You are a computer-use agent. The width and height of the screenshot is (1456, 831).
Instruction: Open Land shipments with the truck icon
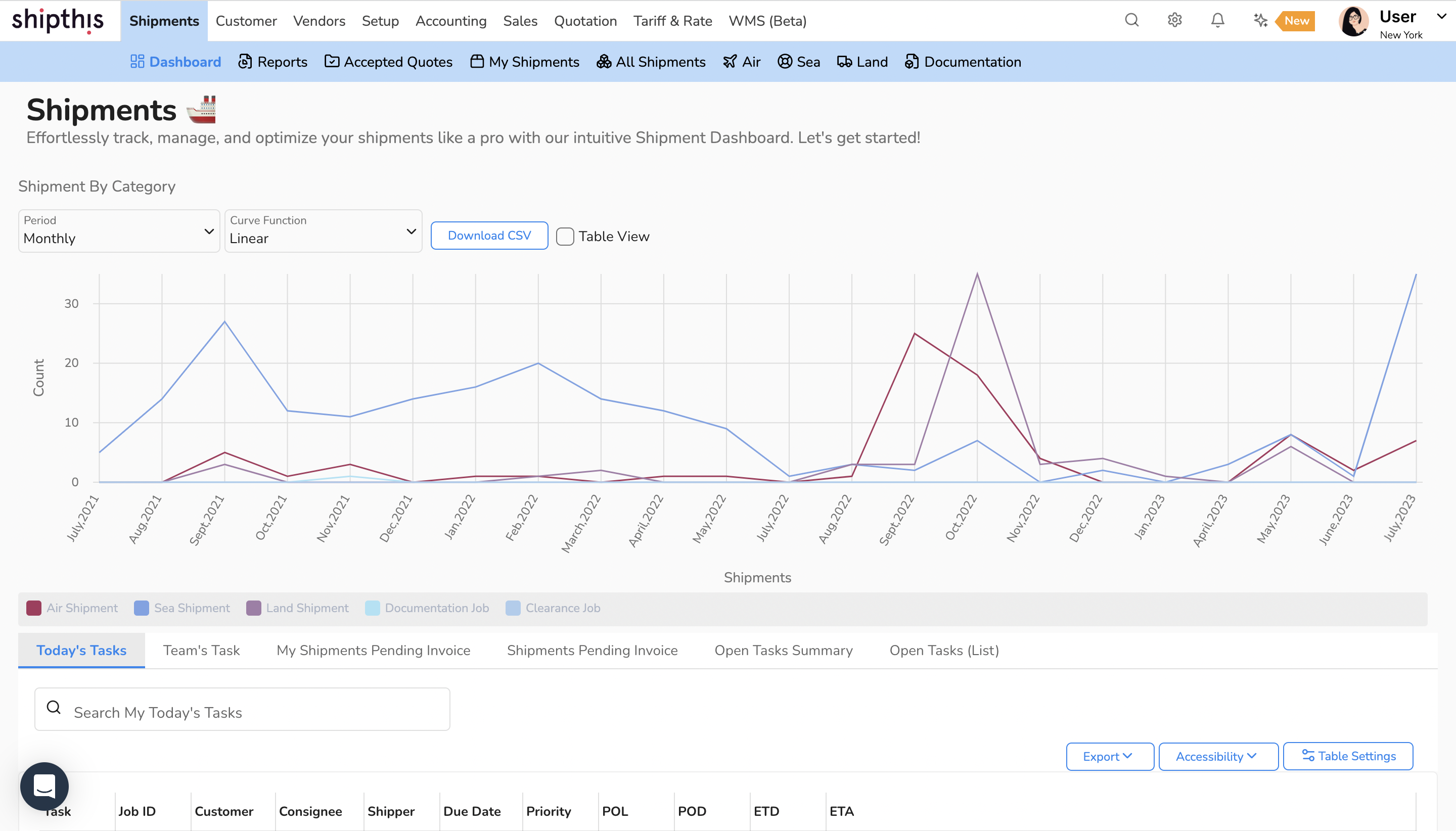[862, 62]
